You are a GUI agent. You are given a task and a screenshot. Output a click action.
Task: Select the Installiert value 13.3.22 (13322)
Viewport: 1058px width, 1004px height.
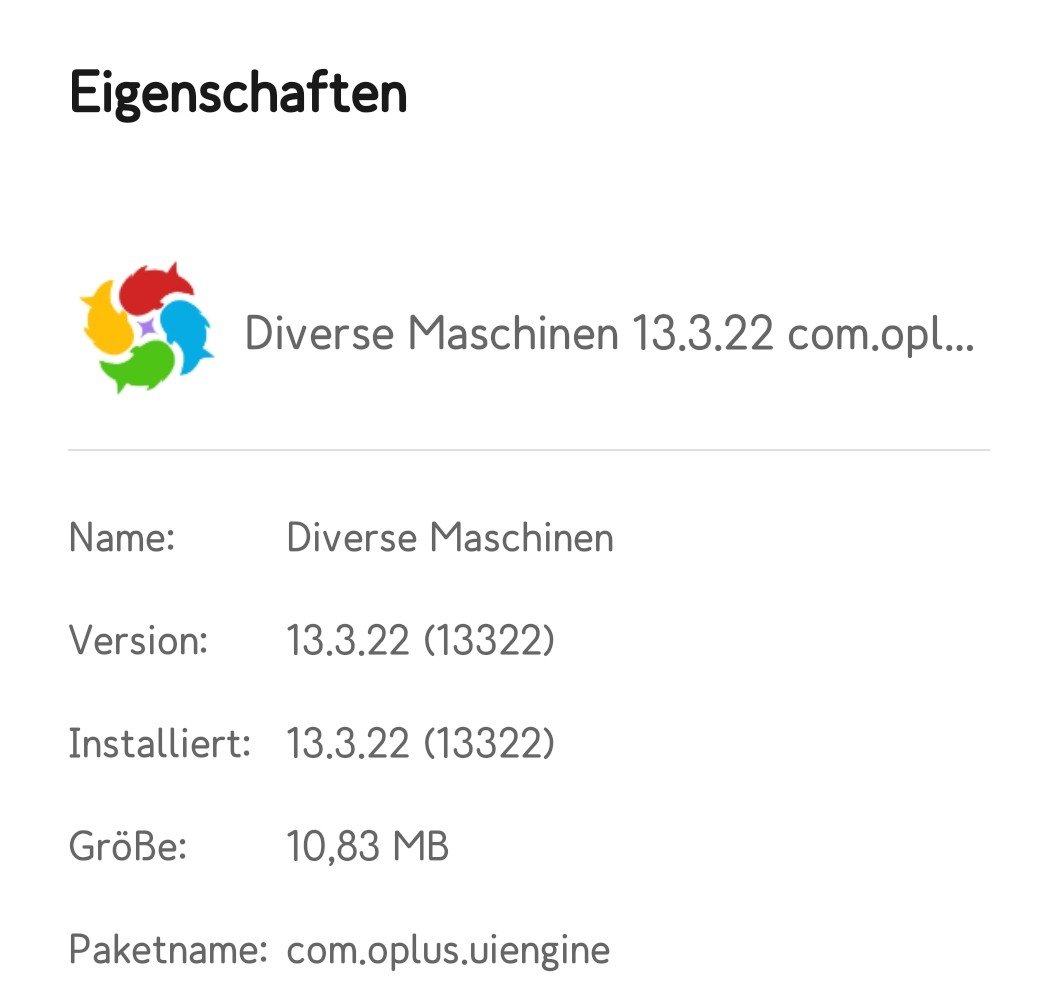420,744
